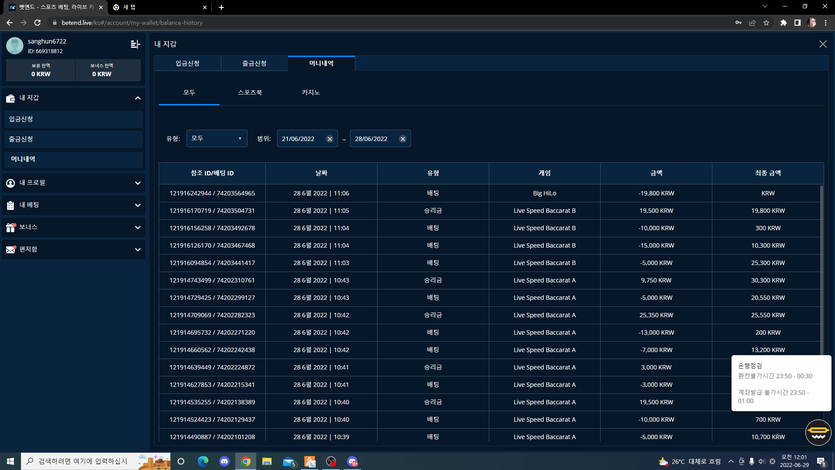Switch to the top 출금신청 tab
This screenshot has width=835, height=470.
click(x=255, y=63)
